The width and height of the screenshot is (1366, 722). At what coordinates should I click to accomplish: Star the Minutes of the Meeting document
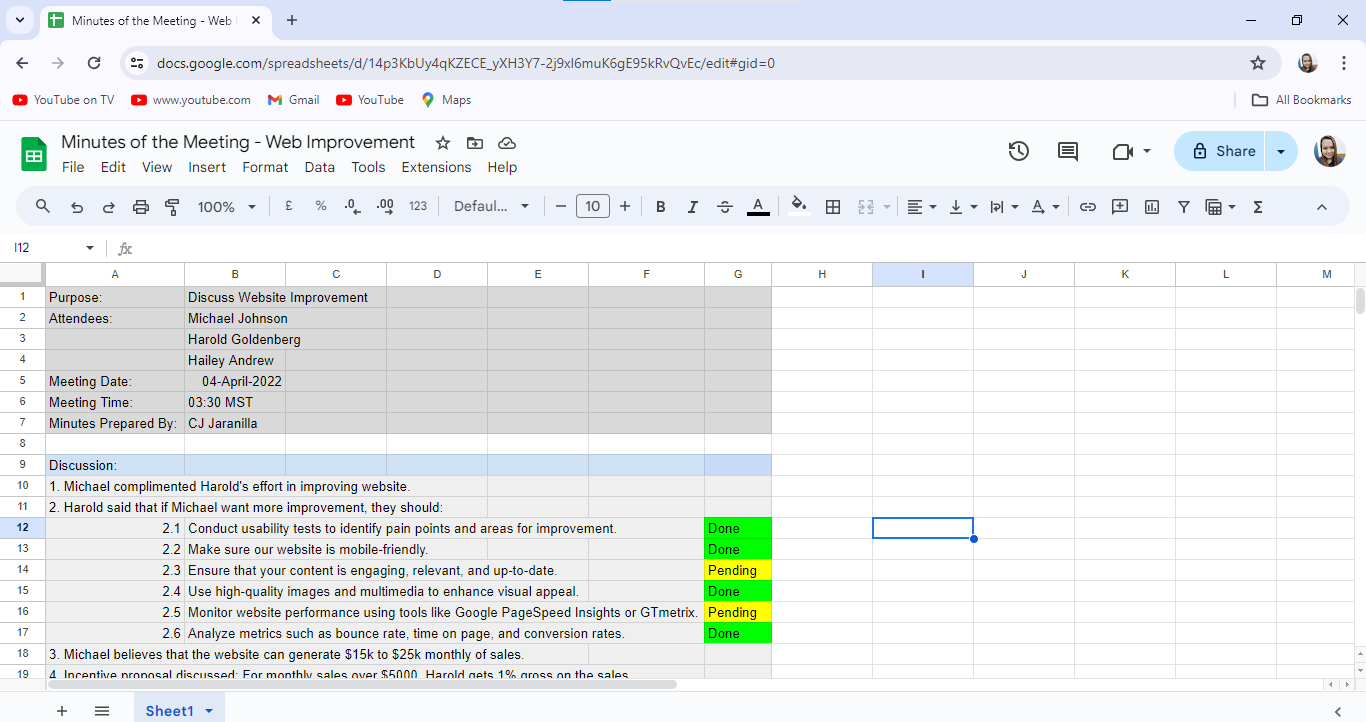pyautogui.click(x=443, y=143)
